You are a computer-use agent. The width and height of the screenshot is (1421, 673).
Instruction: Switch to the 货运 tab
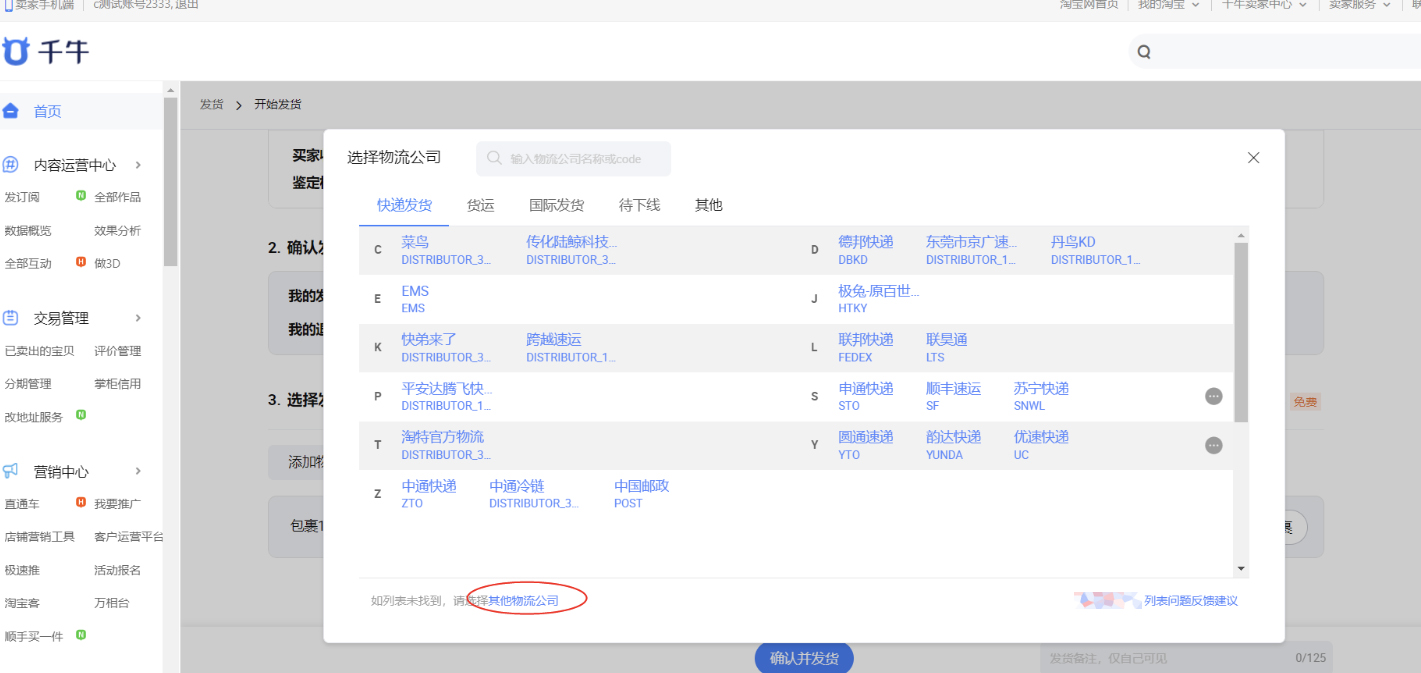(480, 205)
